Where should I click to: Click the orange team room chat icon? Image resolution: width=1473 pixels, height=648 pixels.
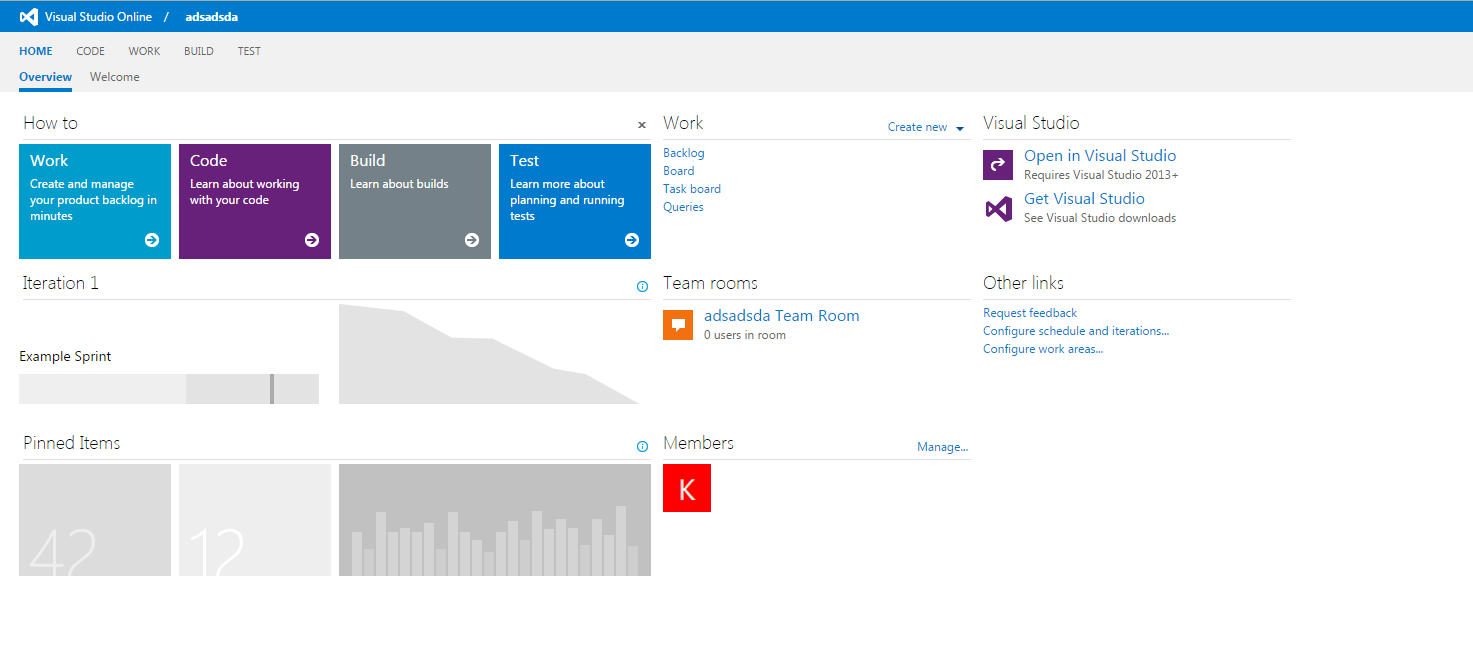click(x=678, y=325)
